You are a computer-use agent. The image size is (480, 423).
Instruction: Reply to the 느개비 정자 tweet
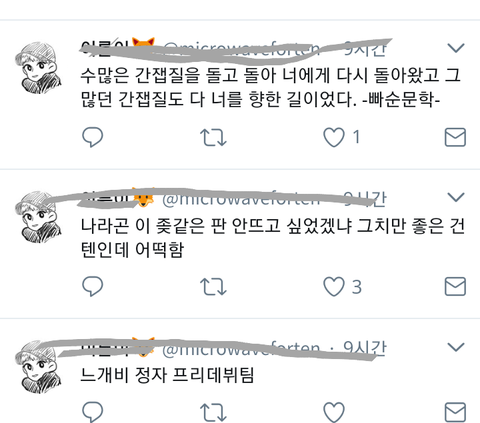(92, 412)
